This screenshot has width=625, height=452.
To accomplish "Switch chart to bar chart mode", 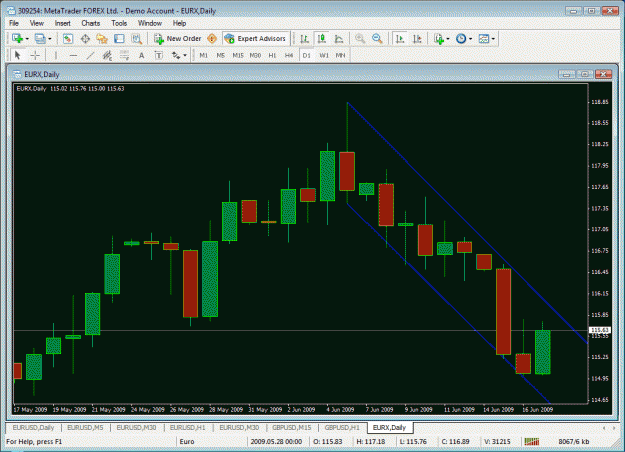I will [305, 39].
